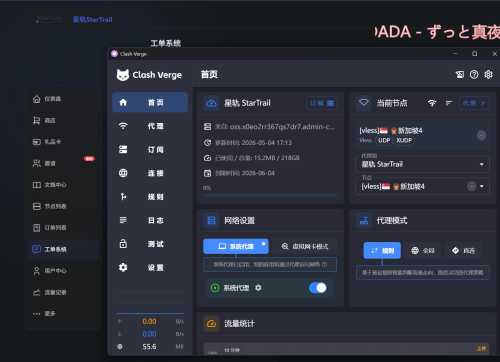Click the lightweight-mode icon in 首页 header
The width and height of the screenshot is (500, 362).
click(x=460, y=74)
